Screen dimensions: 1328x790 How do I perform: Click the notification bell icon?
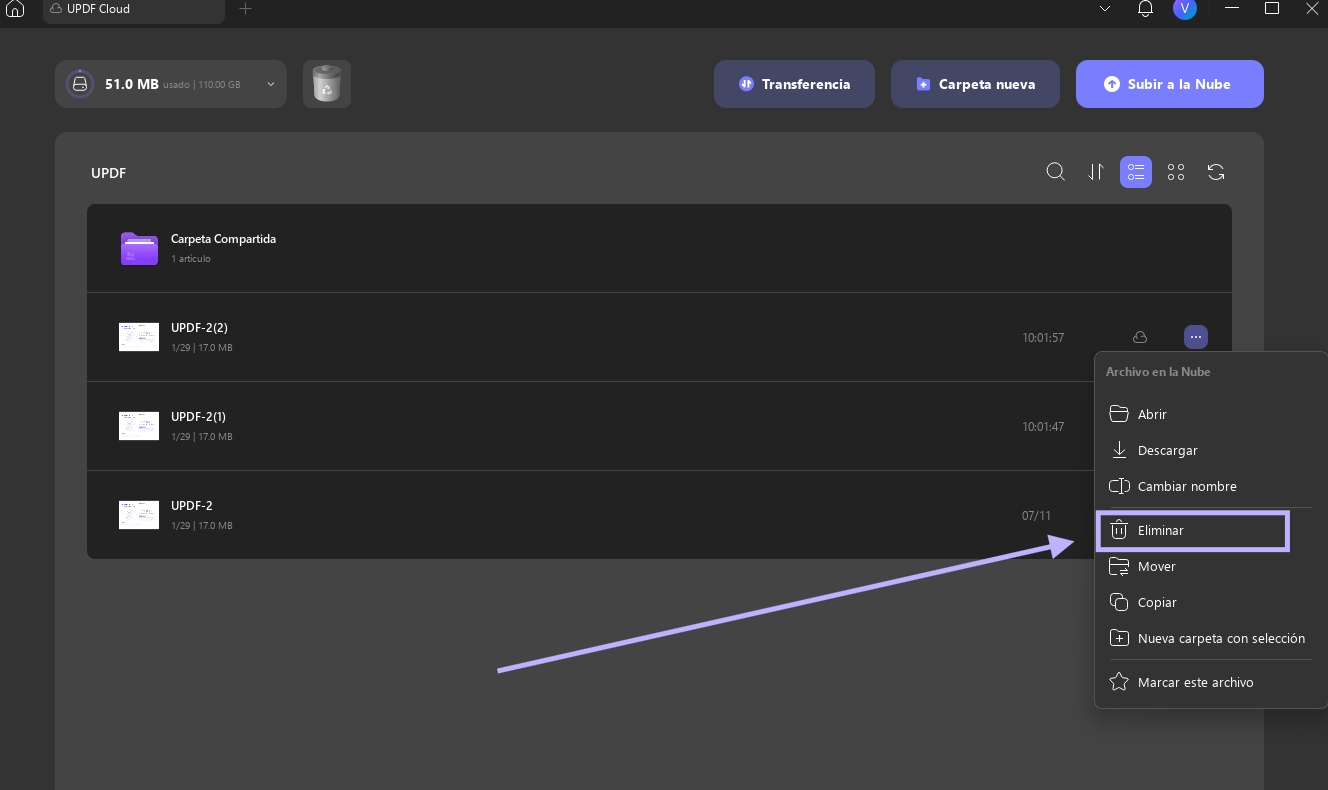1145,9
